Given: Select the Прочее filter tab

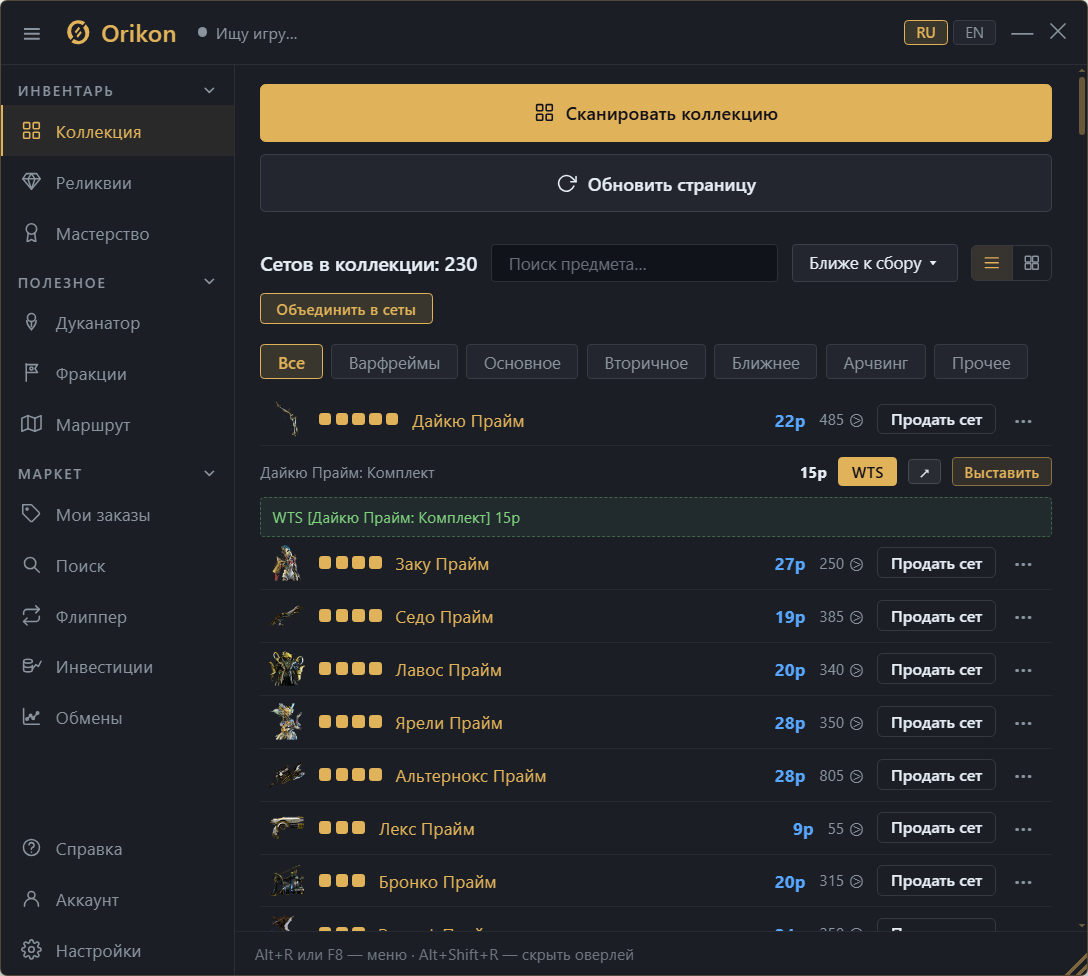Looking at the screenshot, I should point(980,362).
